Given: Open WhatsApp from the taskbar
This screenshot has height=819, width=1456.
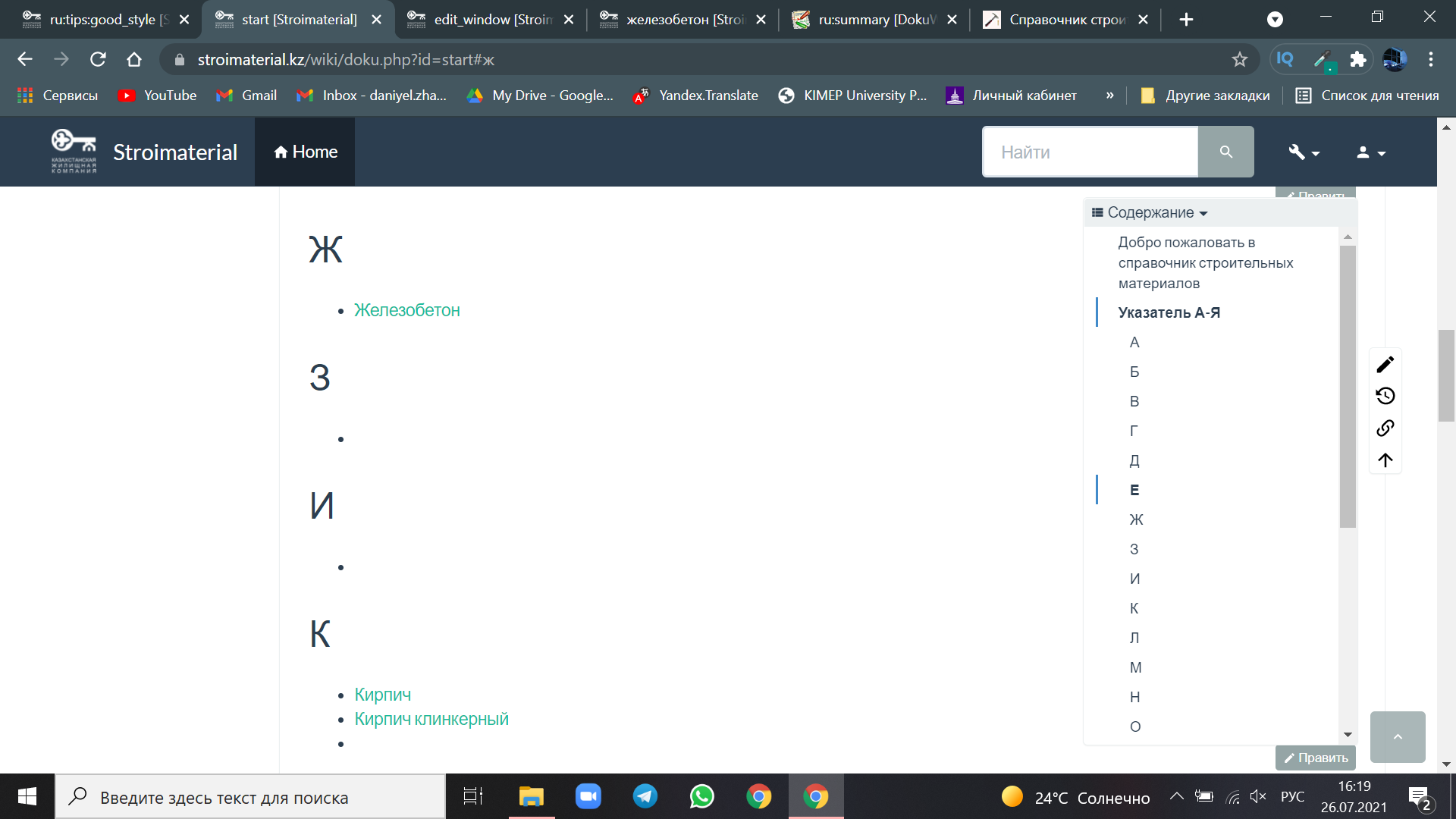Looking at the screenshot, I should 701,796.
